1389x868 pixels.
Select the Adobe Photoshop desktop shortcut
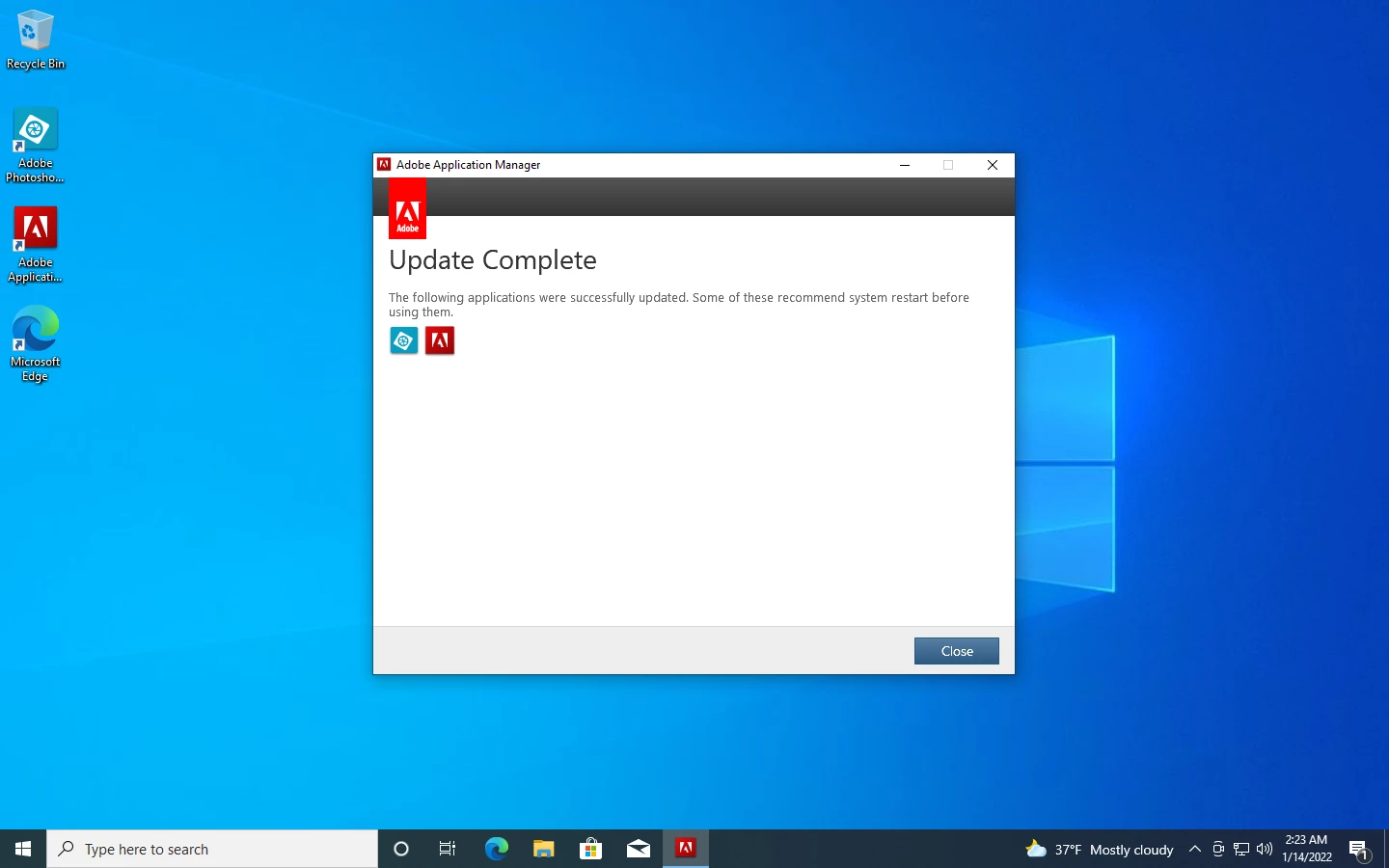[36, 146]
